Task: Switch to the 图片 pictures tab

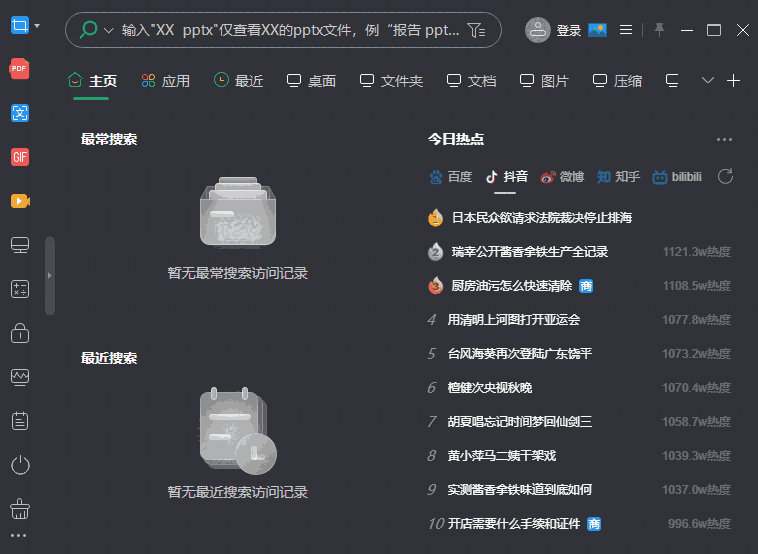Action: (545, 81)
